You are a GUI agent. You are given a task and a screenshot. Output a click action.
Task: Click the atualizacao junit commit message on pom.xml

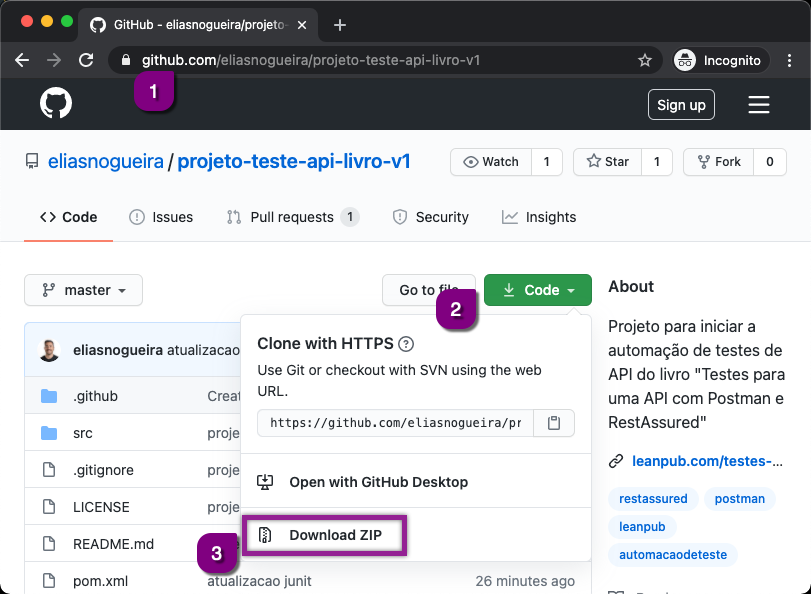pos(259,581)
